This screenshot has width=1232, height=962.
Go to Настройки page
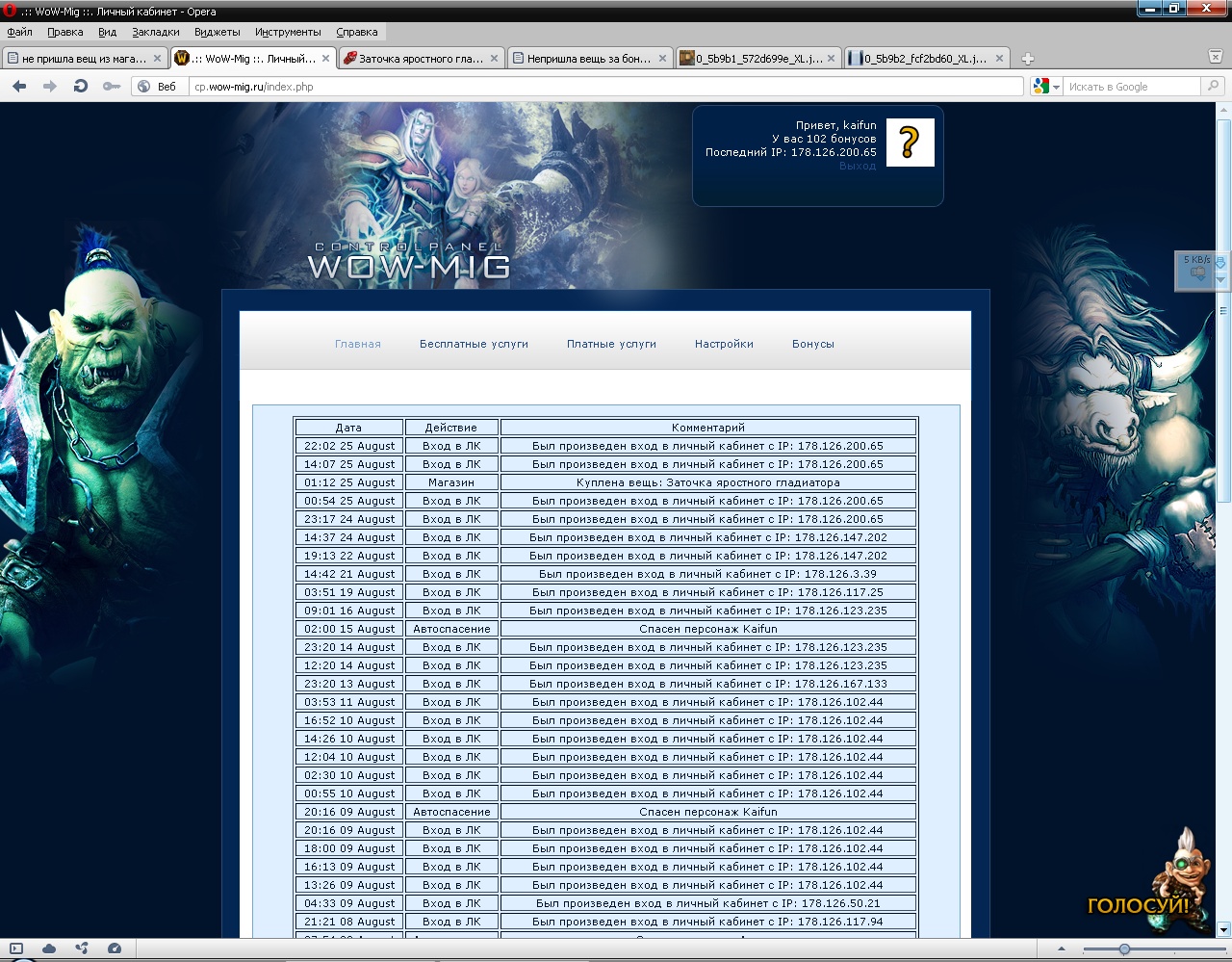724,344
